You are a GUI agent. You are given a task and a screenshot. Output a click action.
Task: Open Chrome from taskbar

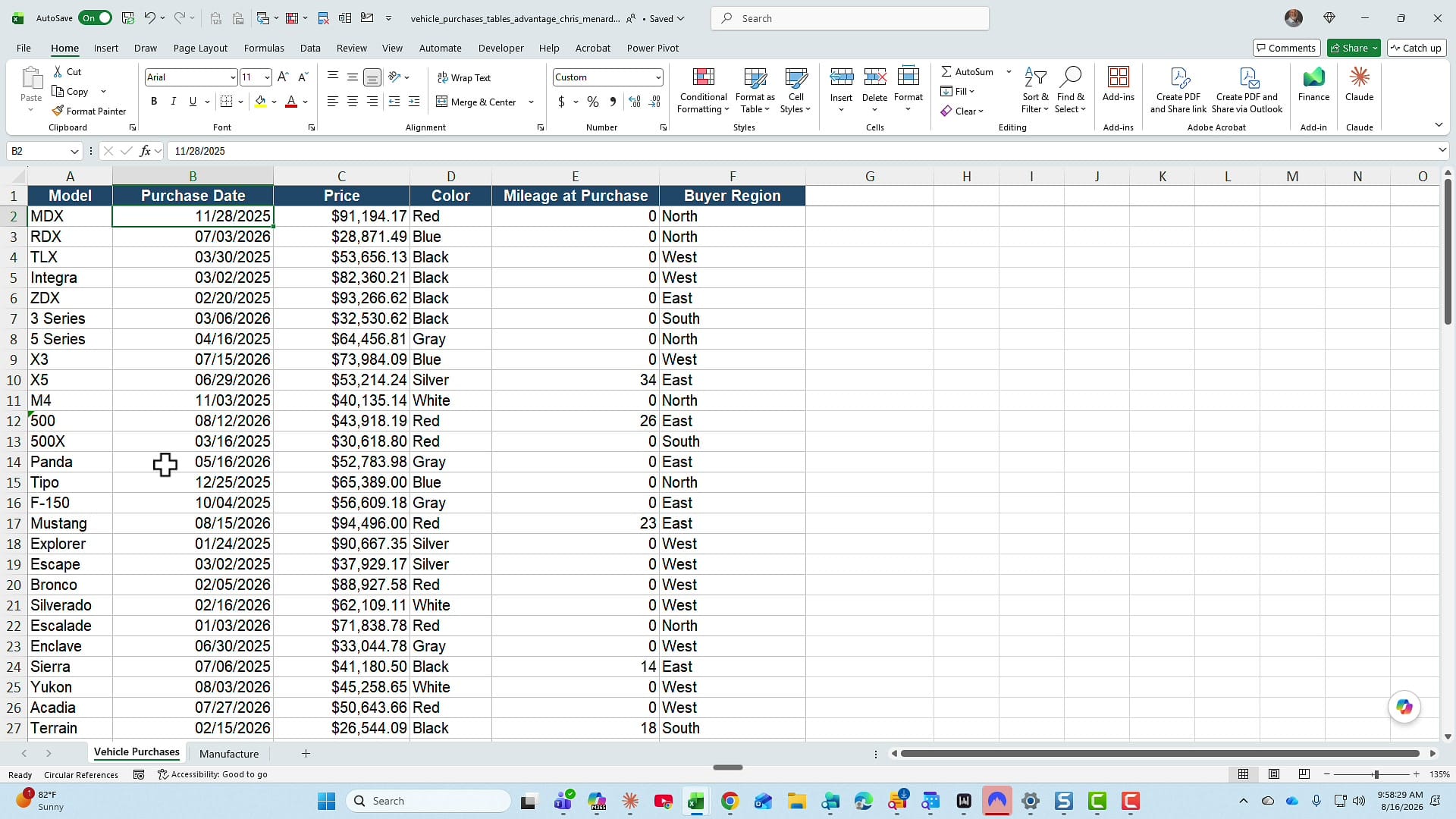pyautogui.click(x=730, y=801)
